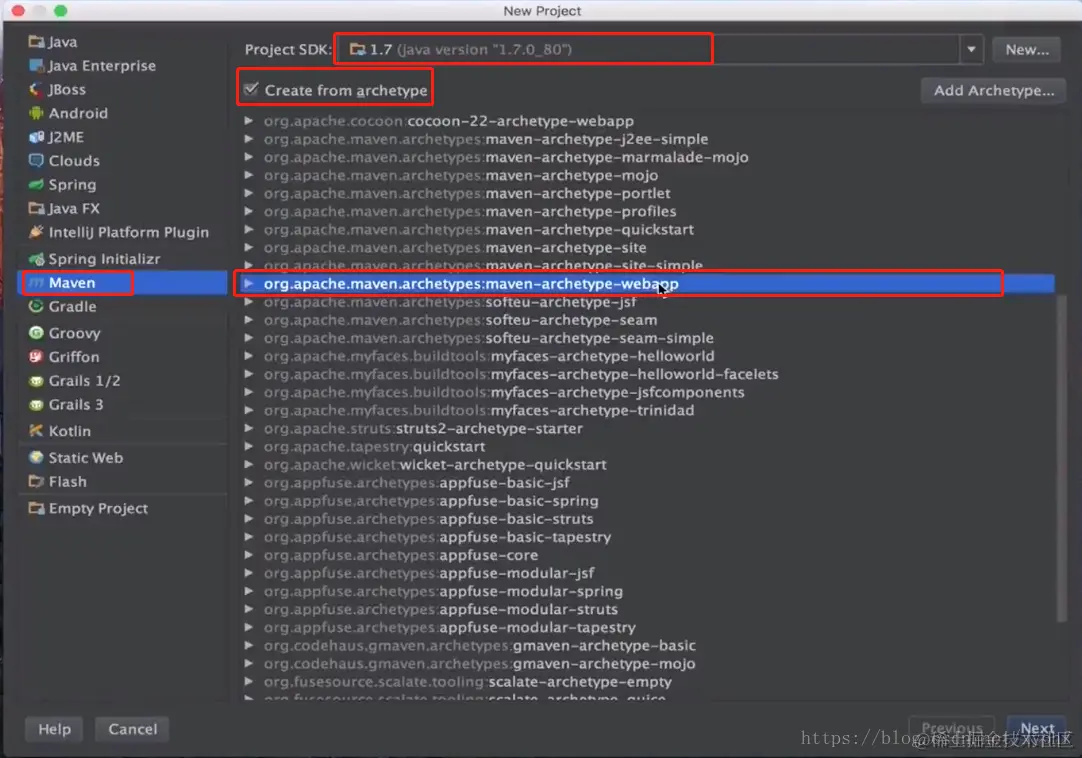
Task: Expand softeu-archetype-seam node
Action: pos(248,320)
